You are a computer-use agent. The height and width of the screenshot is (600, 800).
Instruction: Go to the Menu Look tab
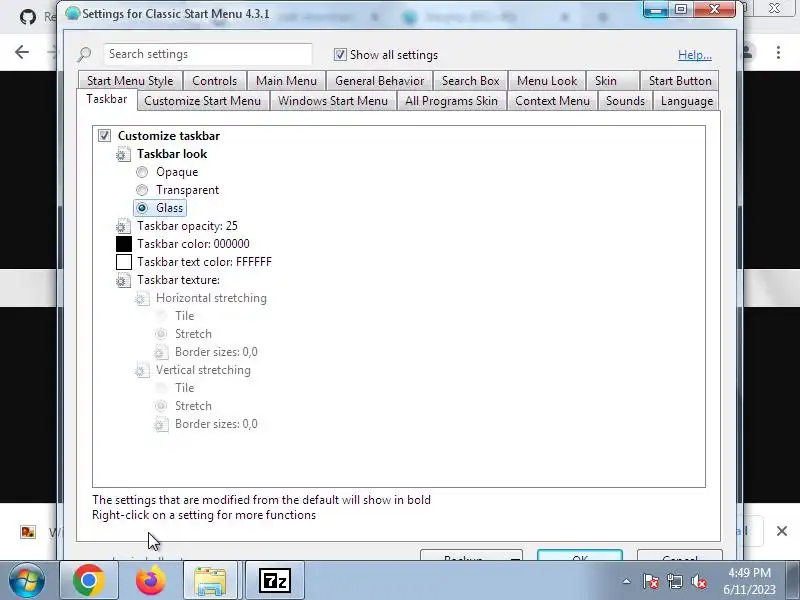[x=547, y=81]
